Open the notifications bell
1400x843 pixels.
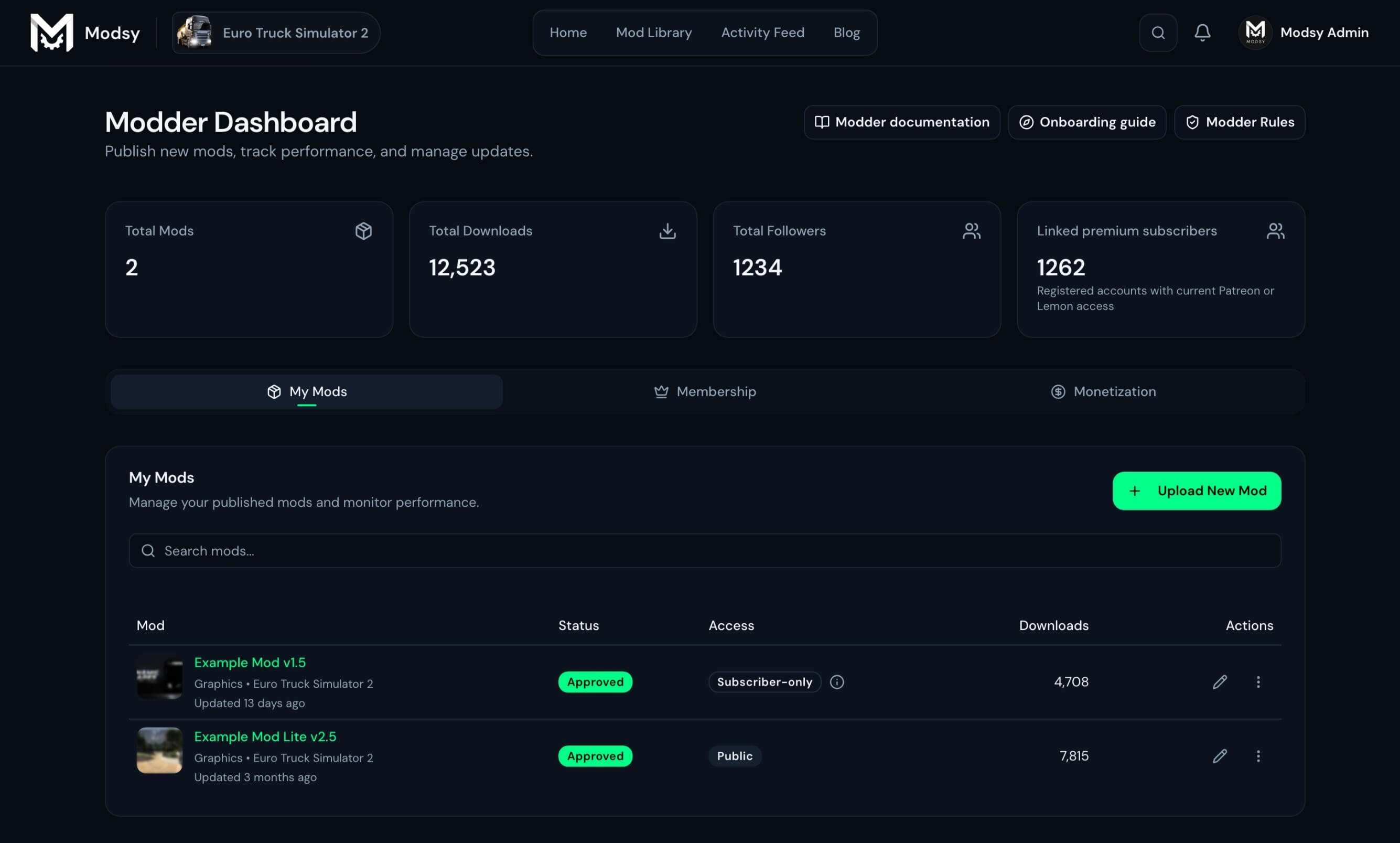coord(1202,33)
